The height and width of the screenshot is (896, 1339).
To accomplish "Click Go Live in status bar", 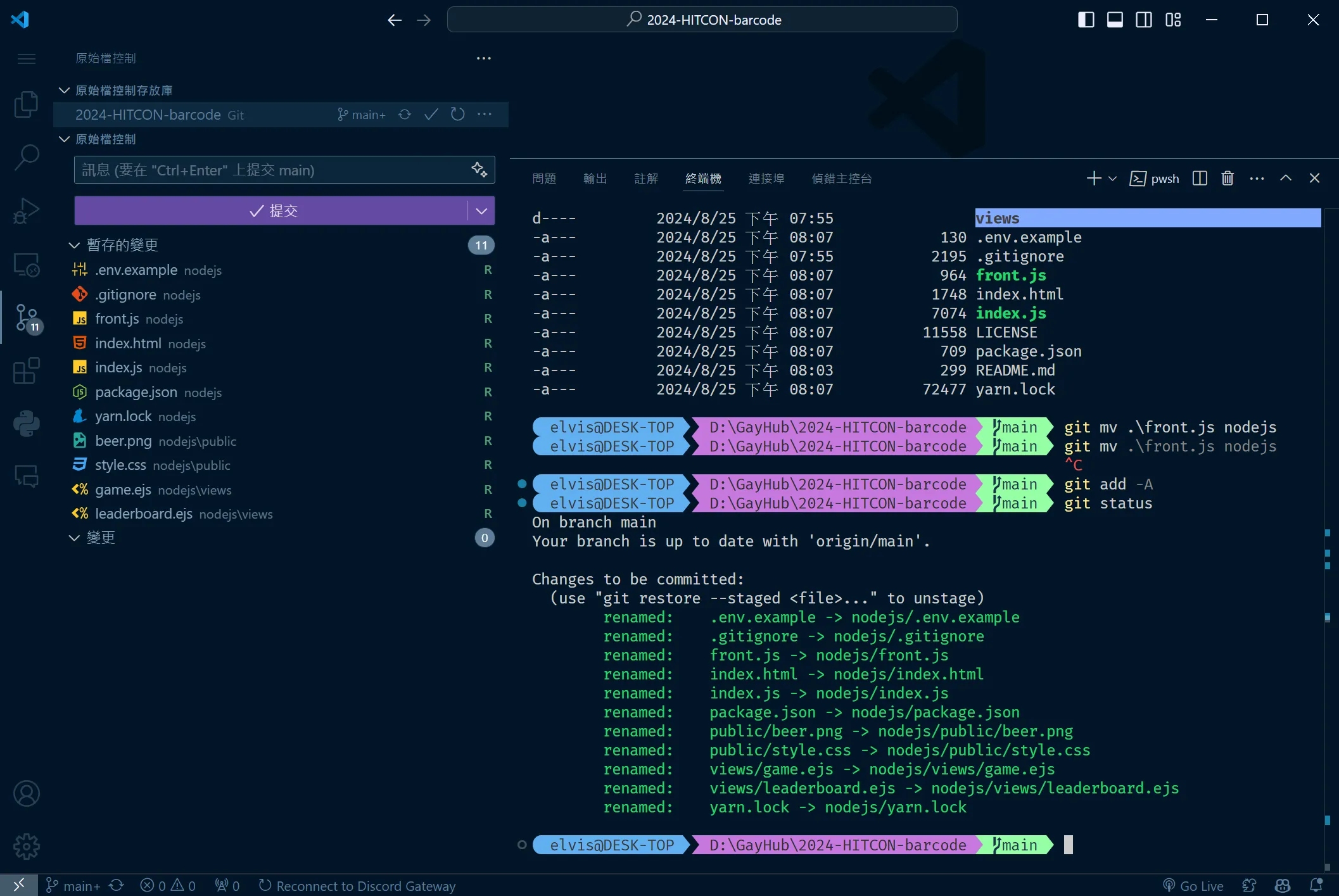I will pyautogui.click(x=1193, y=886).
